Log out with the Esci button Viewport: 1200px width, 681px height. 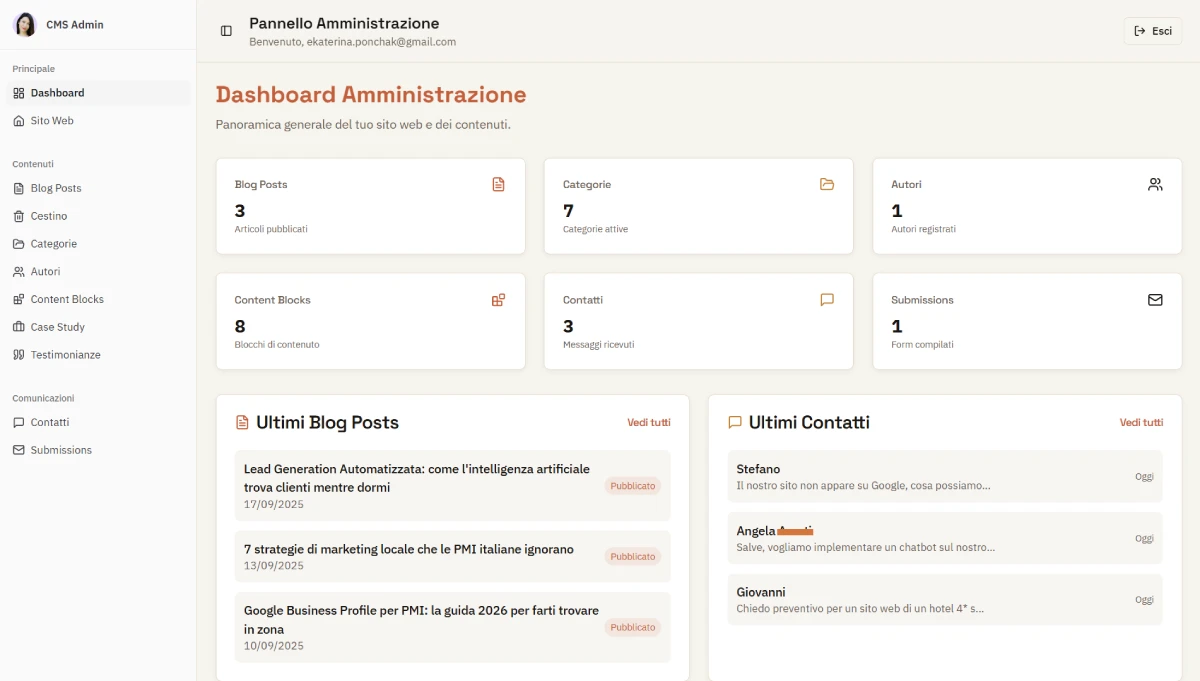tap(1152, 31)
